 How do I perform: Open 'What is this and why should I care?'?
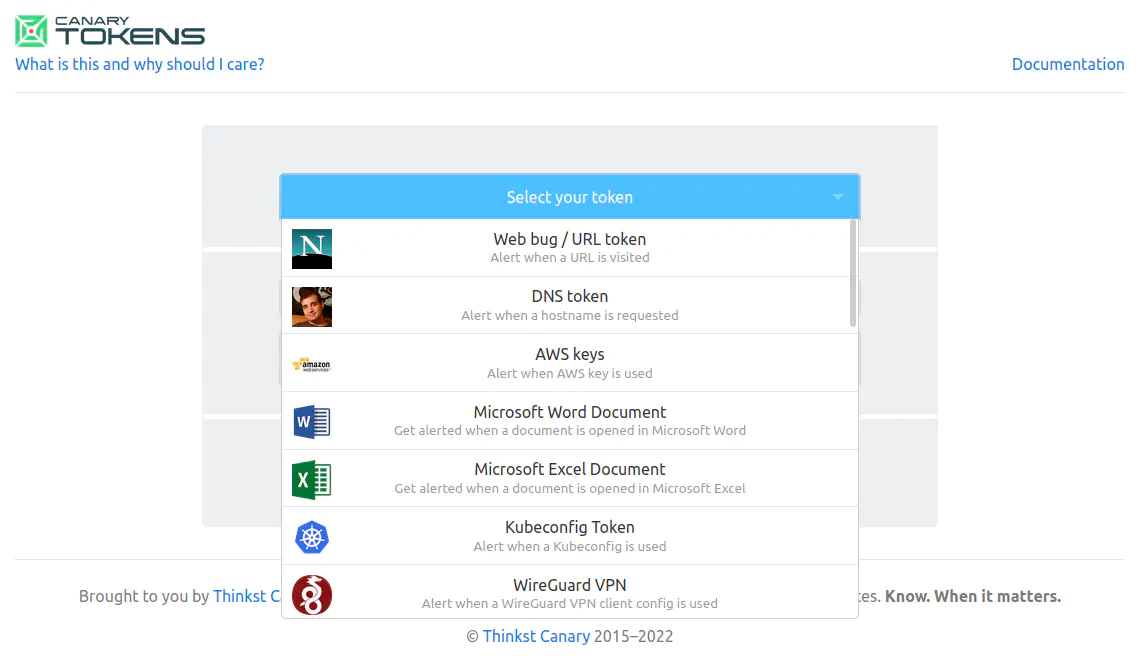tap(140, 64)
